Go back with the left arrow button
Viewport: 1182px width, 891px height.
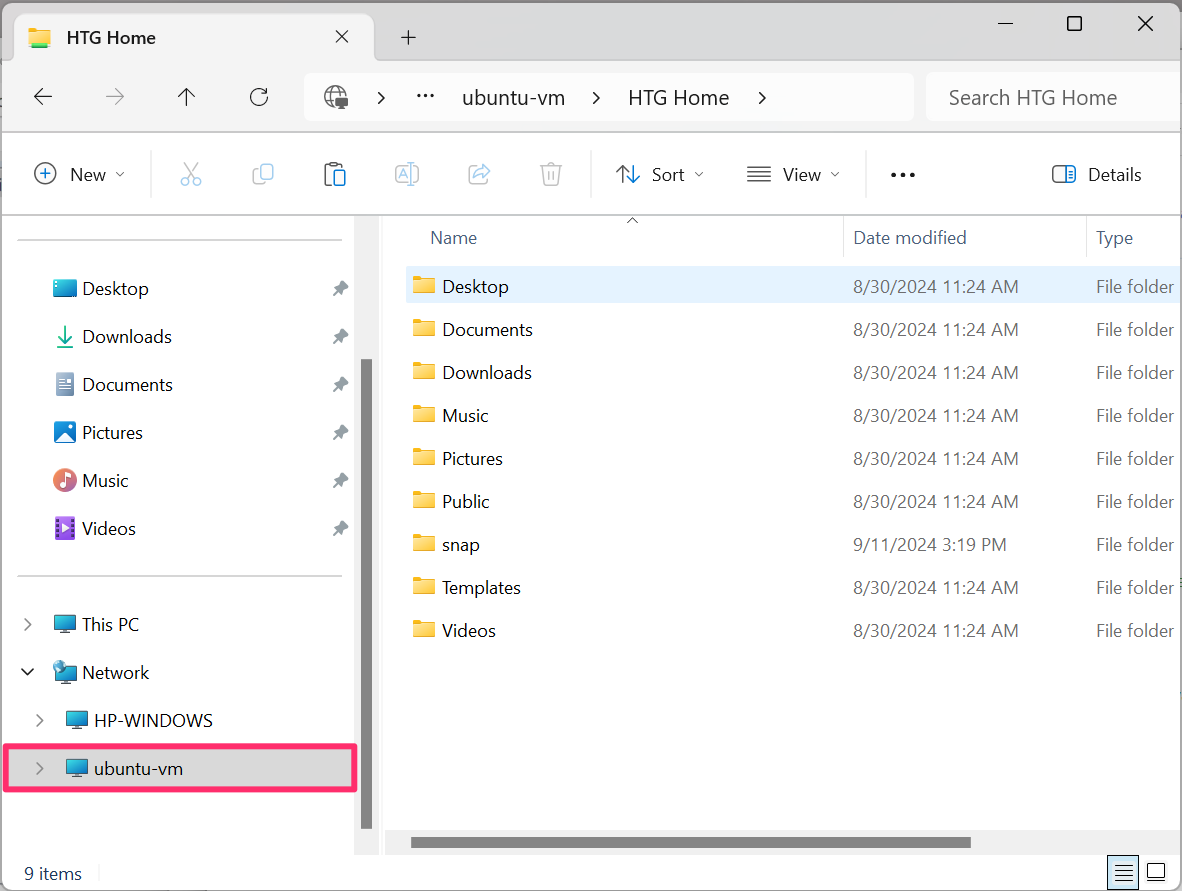[43, 96]
